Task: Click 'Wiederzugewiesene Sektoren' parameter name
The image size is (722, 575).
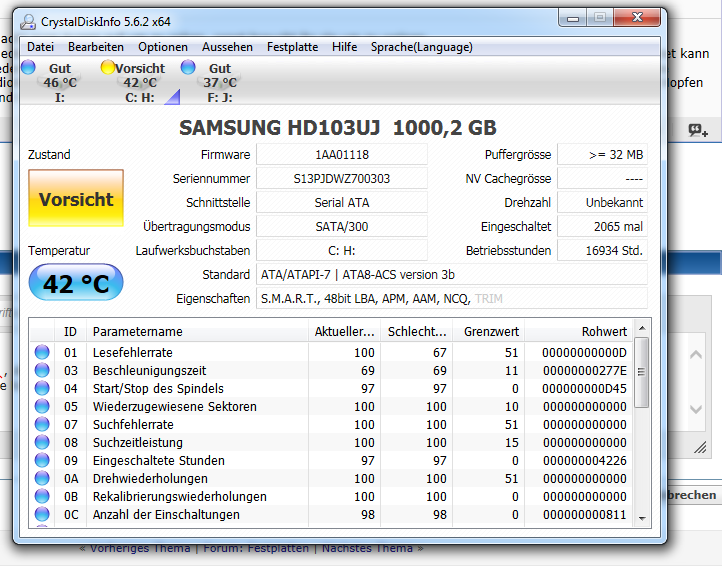Action: click(x=175, y=407)
